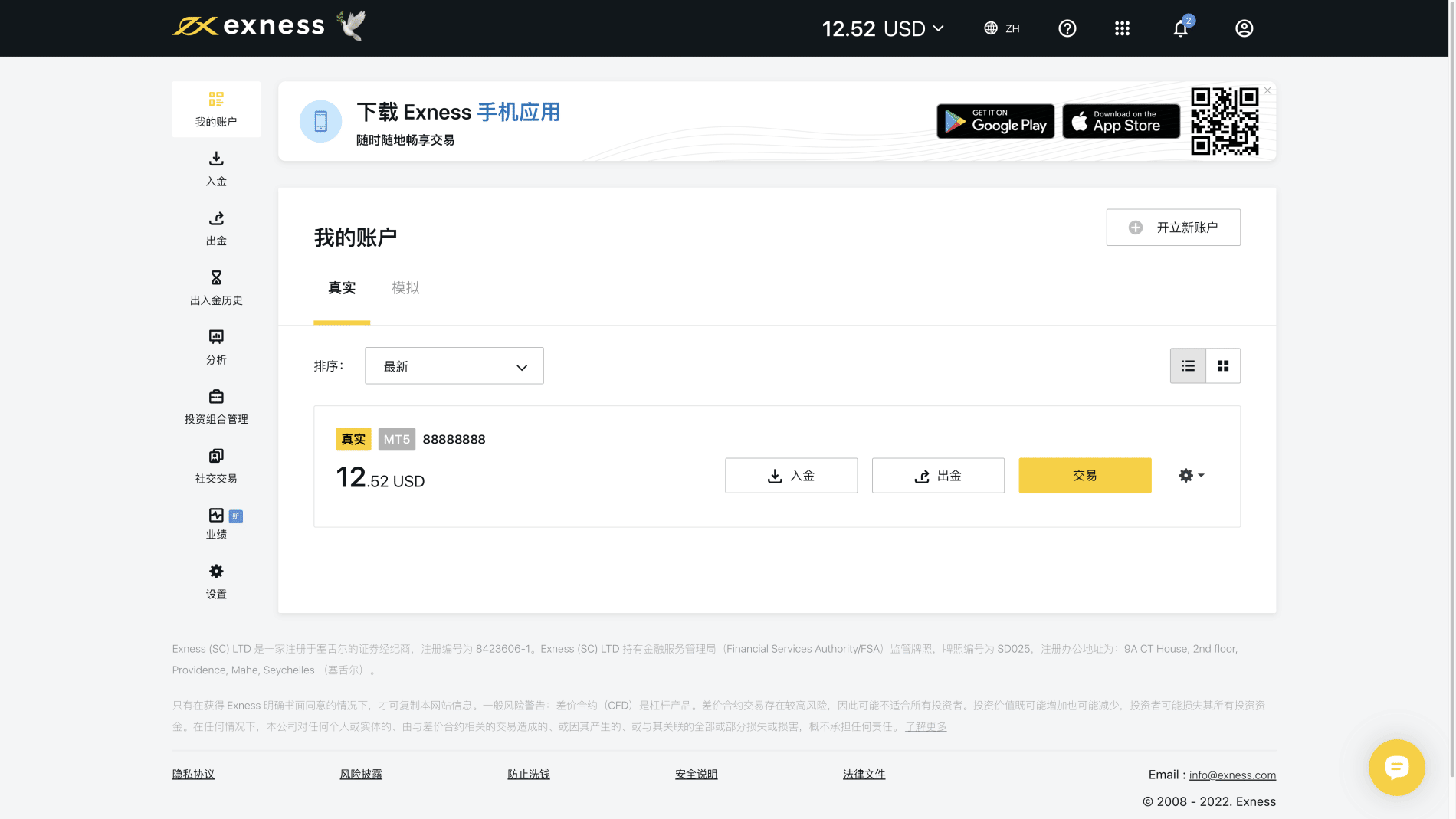The image size is (1456, 819).
Task: Open the user profile icon
Action: (1244, 28)
